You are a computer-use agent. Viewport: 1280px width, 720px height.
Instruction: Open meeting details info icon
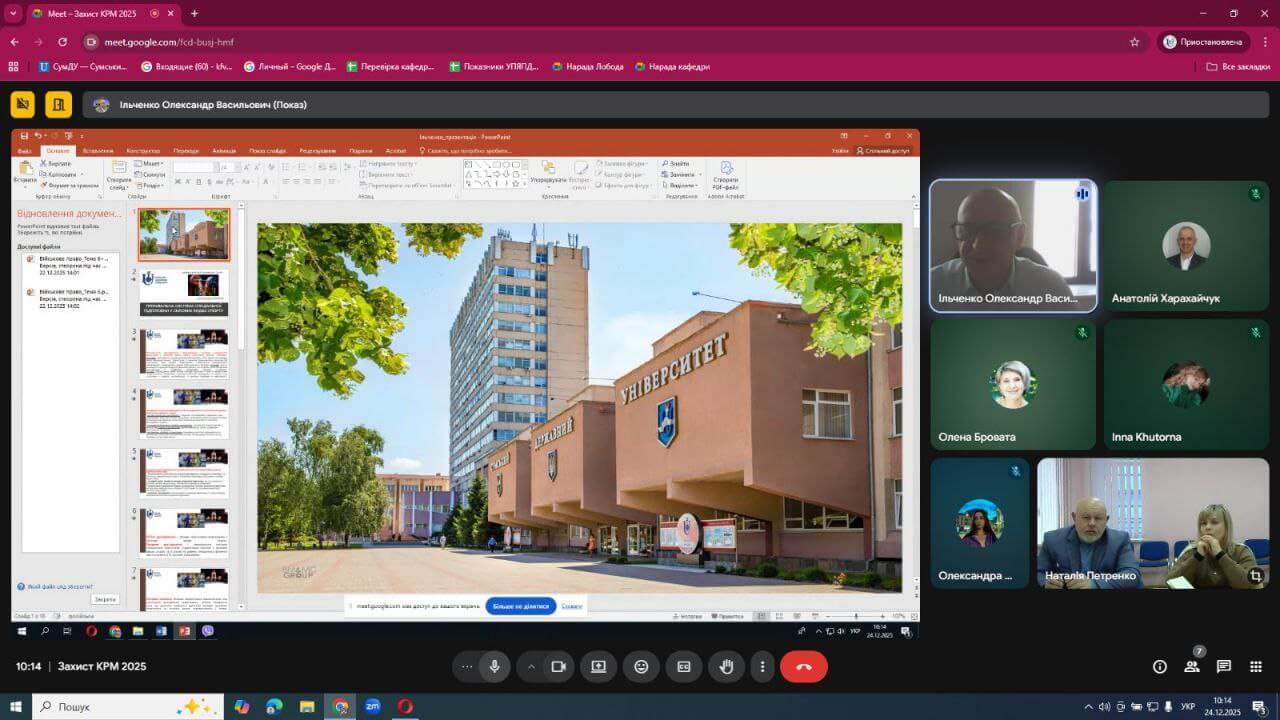(1160, 667)
